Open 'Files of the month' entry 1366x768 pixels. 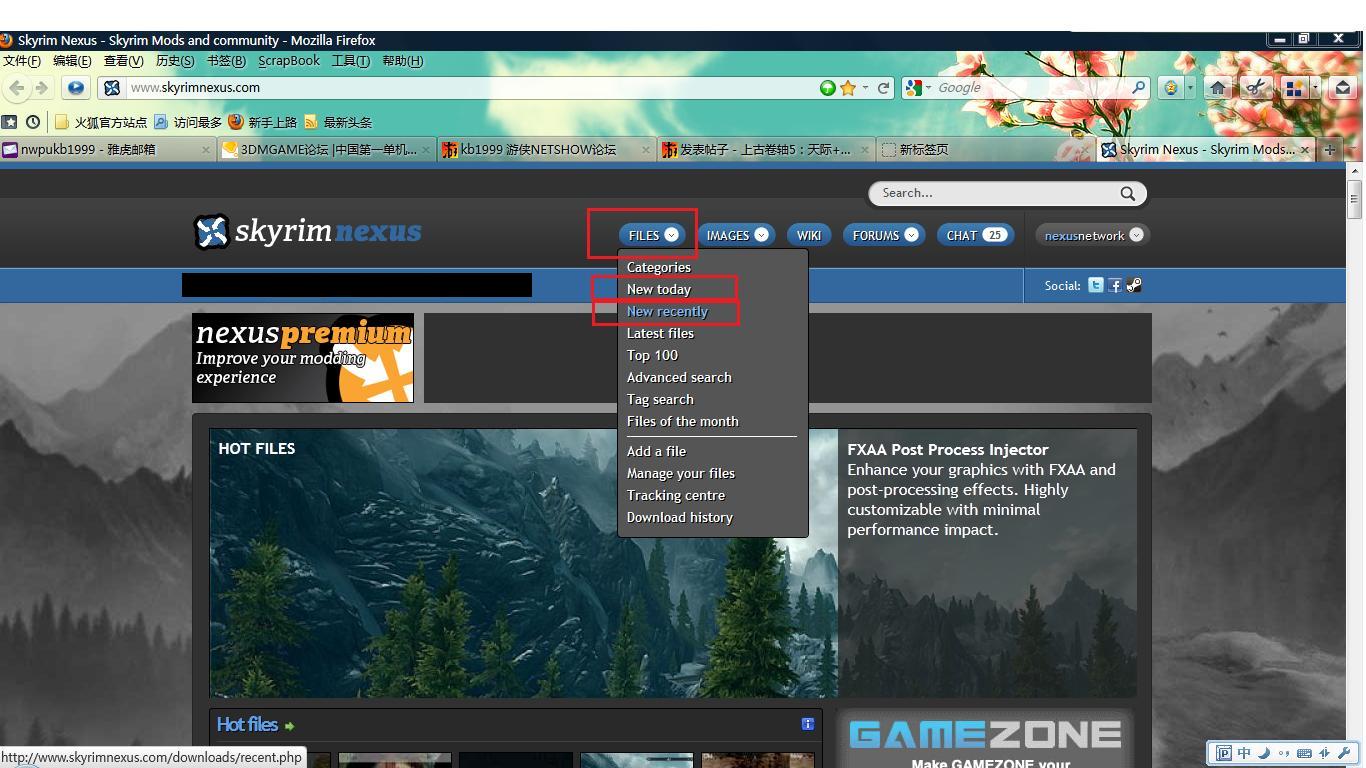click(683, 421)
